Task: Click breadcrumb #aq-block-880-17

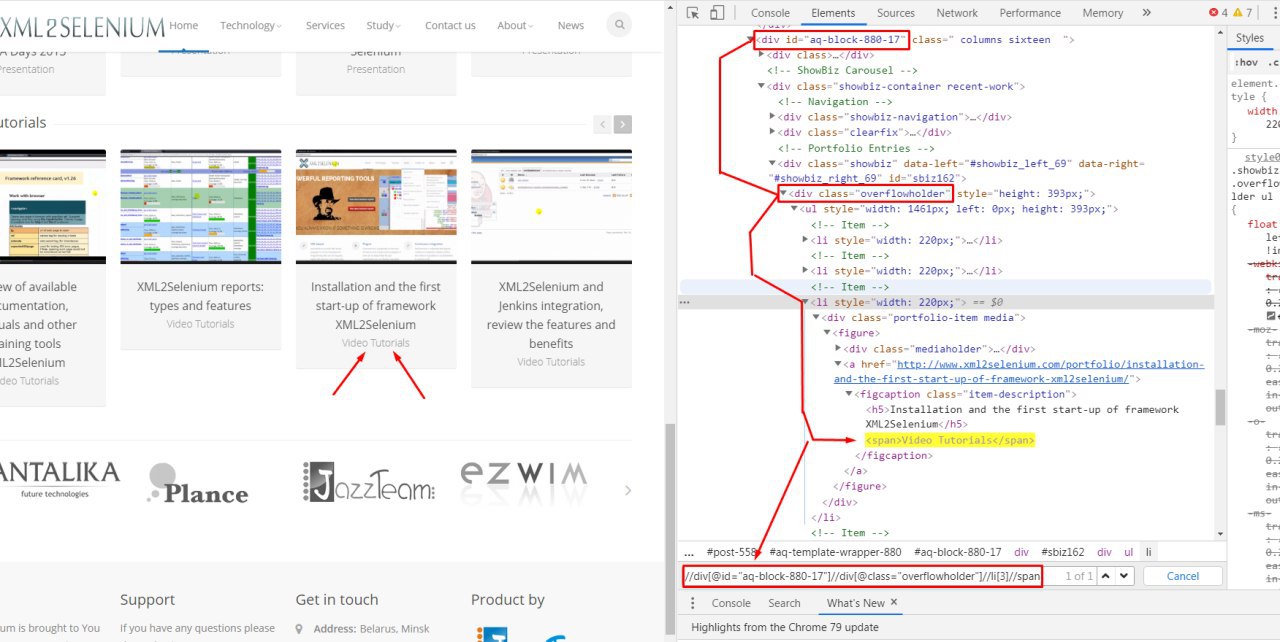Action: click(x=957, y=552)
